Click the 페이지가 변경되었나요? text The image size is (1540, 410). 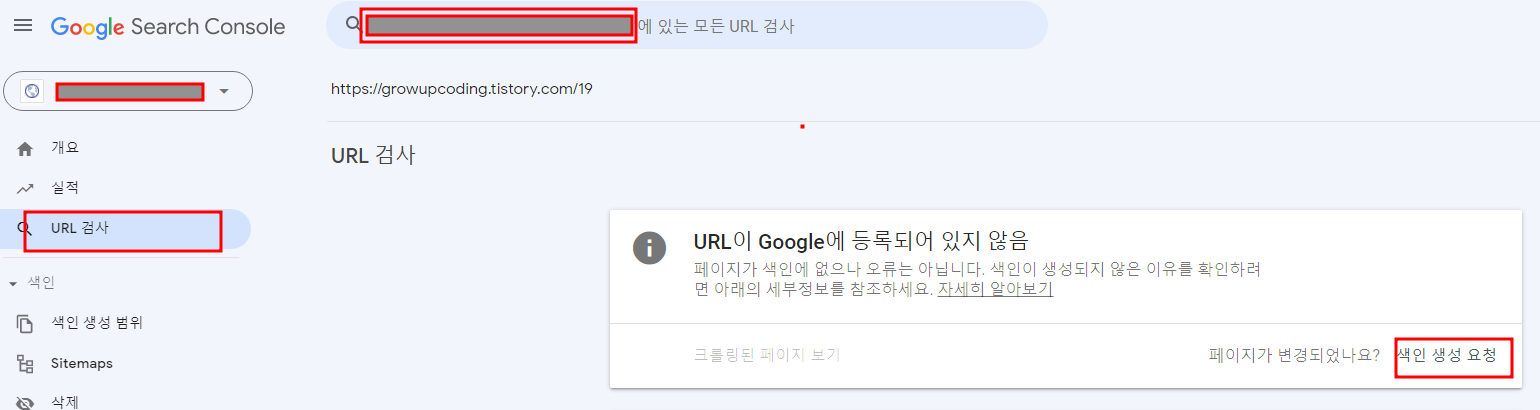pyautogui.click(x=1294, y=355)
